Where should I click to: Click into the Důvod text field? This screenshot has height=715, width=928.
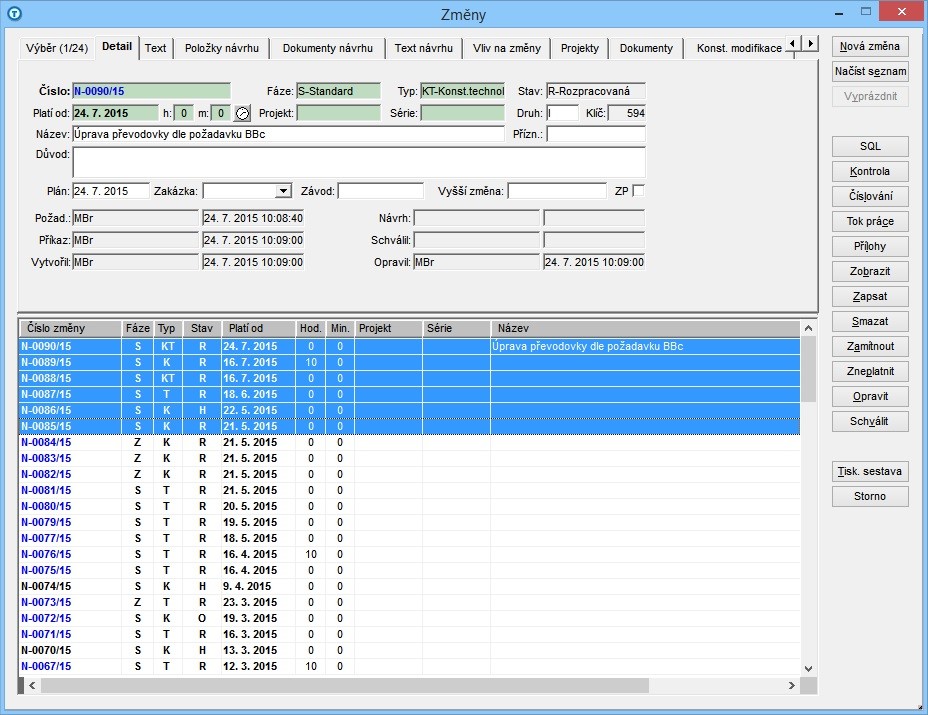pos(358,162)
